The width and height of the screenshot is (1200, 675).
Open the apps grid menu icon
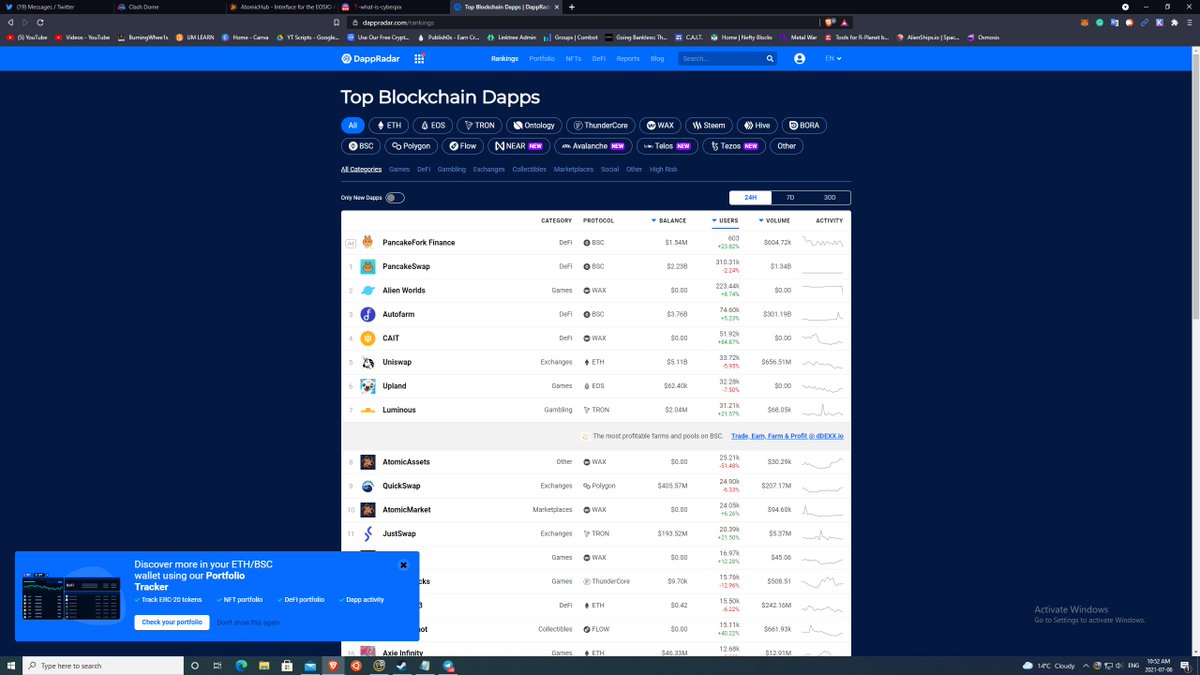pos(419,59)
